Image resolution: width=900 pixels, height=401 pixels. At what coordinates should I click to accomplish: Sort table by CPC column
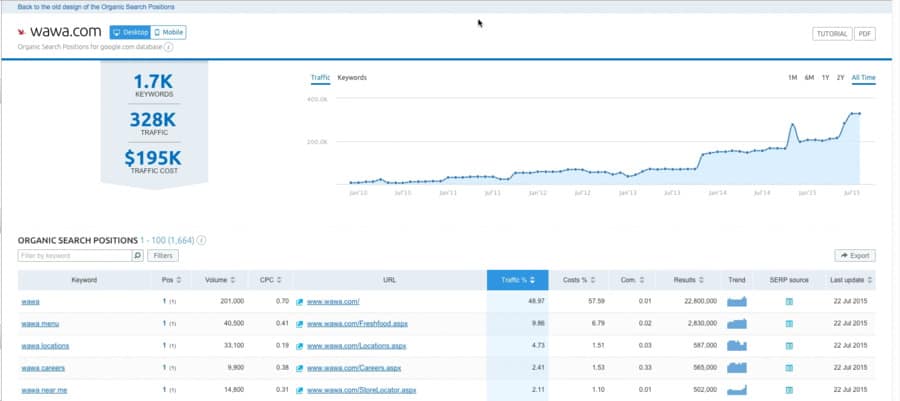(x=270, y=280)
